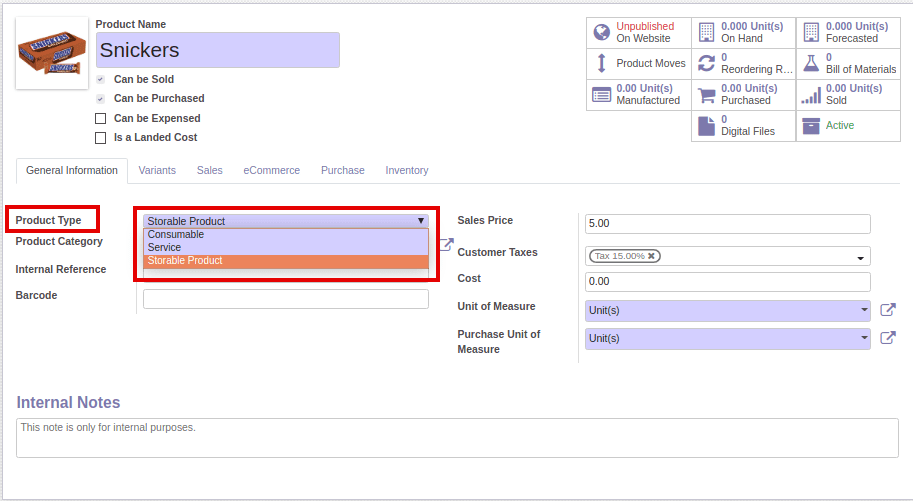Click the file icon for Digital Files
Screen dimensions: 913x501
[x=706, y=125]
